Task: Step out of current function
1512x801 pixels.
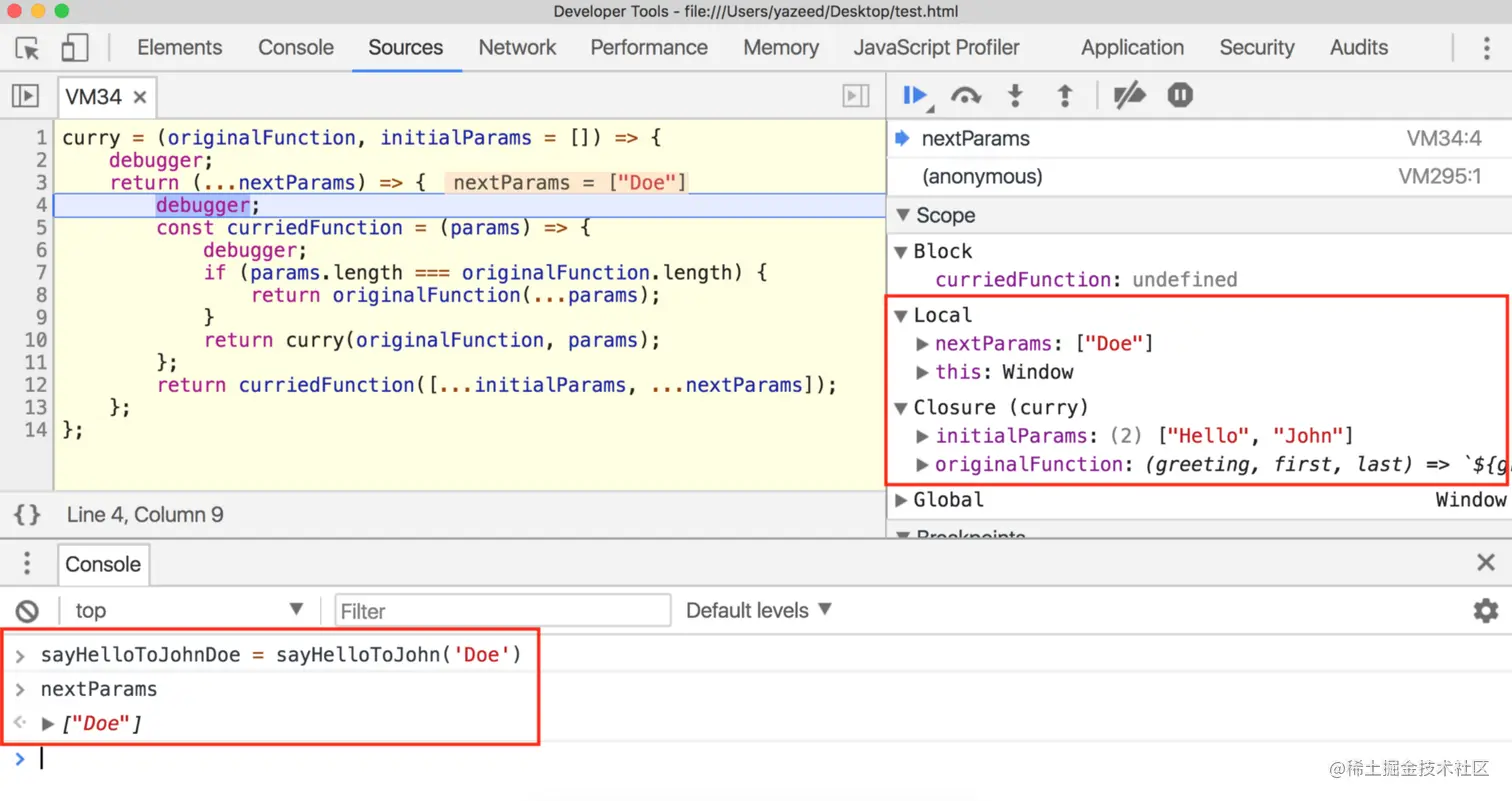Action: pyautogui.click(x=1065, y=96)
